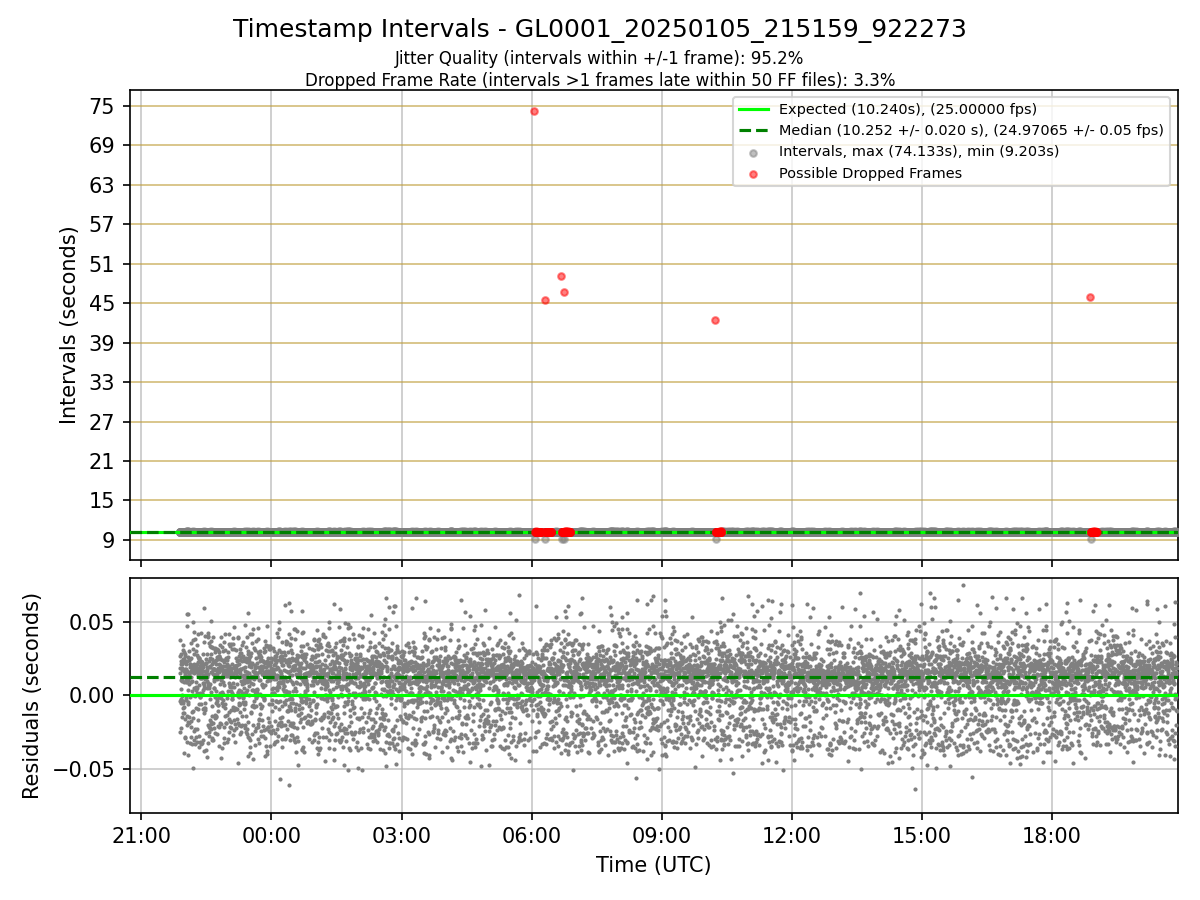Select the Jitter Quality 95.2% subtitle line
This screenshot has width=1200, height=900.
(599, 58)
